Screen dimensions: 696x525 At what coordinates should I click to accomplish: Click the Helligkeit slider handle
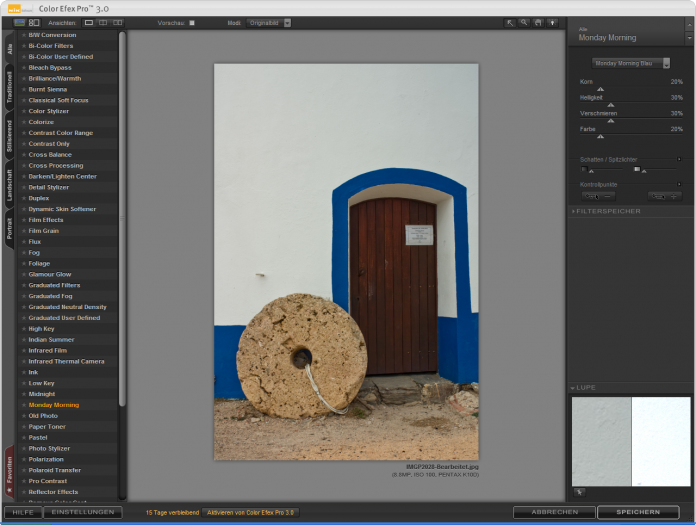coord(611,104)
